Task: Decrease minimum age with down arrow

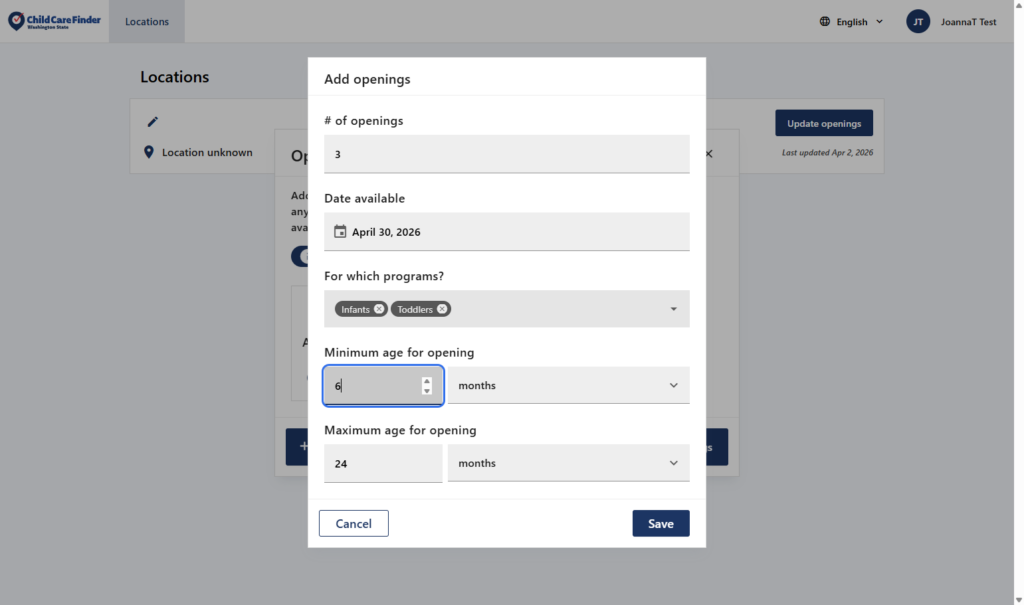Action: [427, 391]
